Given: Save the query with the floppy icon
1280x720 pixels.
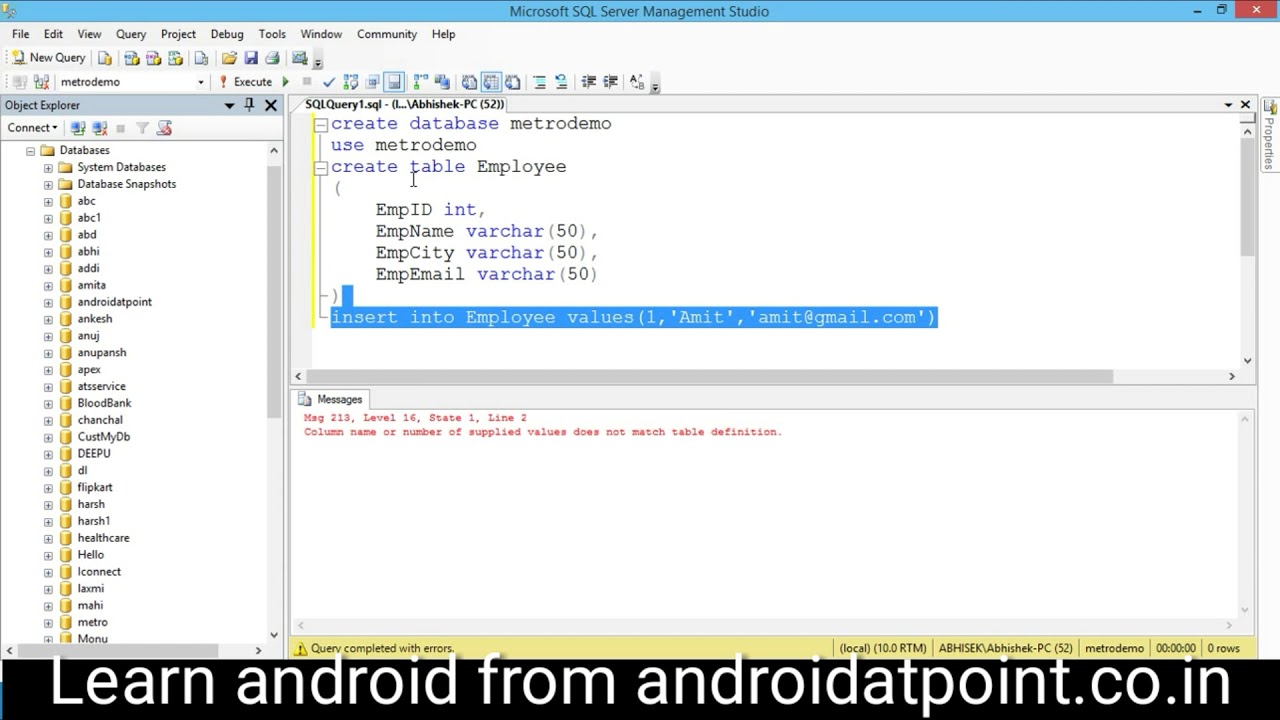Looking at the screenshot, I should coord(251,58).
